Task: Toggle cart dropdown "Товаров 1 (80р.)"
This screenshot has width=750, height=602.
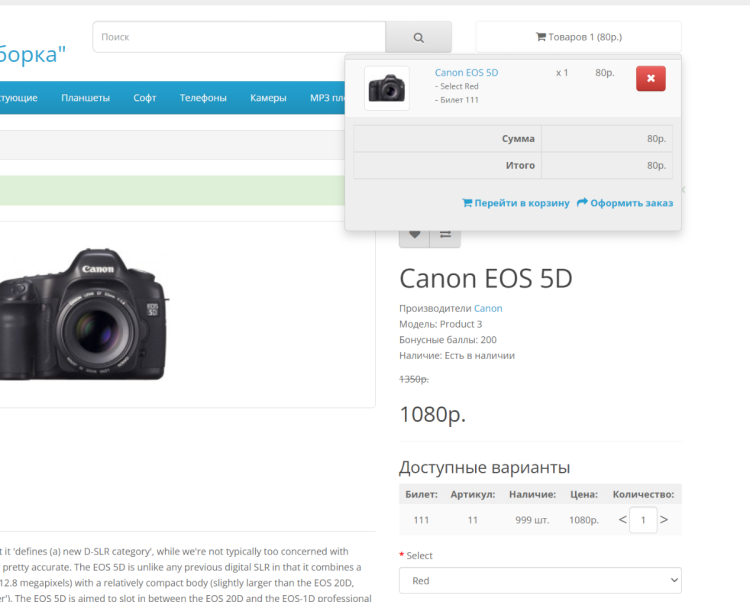Action: coord(578,37)
